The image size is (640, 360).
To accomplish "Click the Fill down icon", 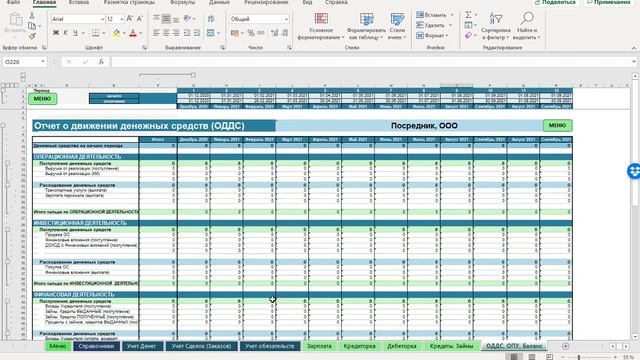I will [468, 25].
